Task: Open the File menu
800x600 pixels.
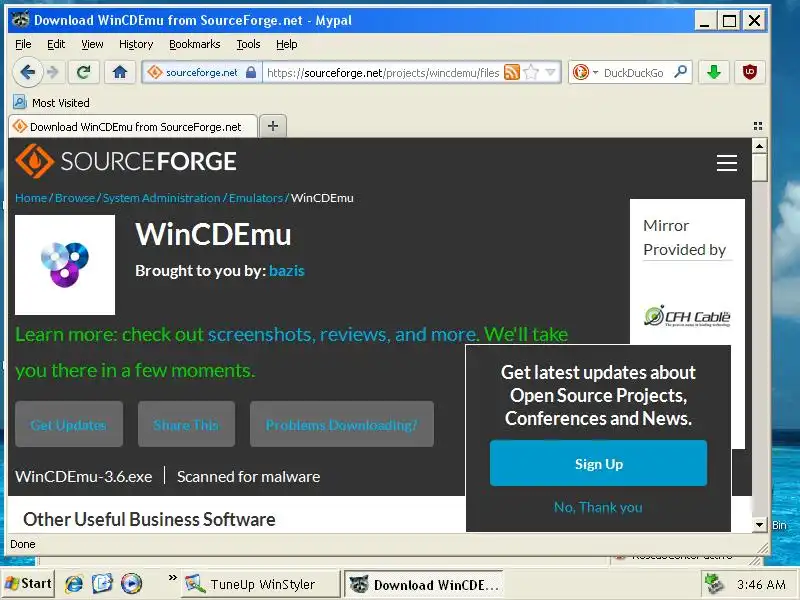Action: (23, 44)
